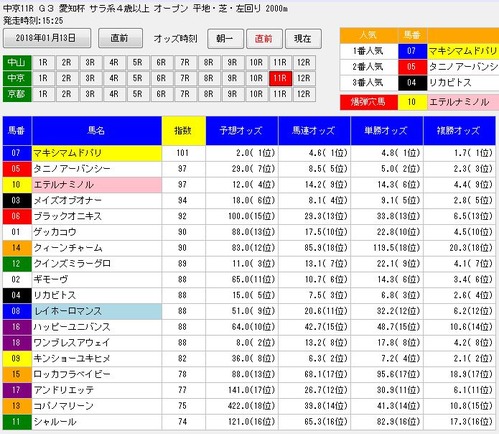The image size is (499, 434).
Task: Open 中山 5R race
Action: point(138,63)
